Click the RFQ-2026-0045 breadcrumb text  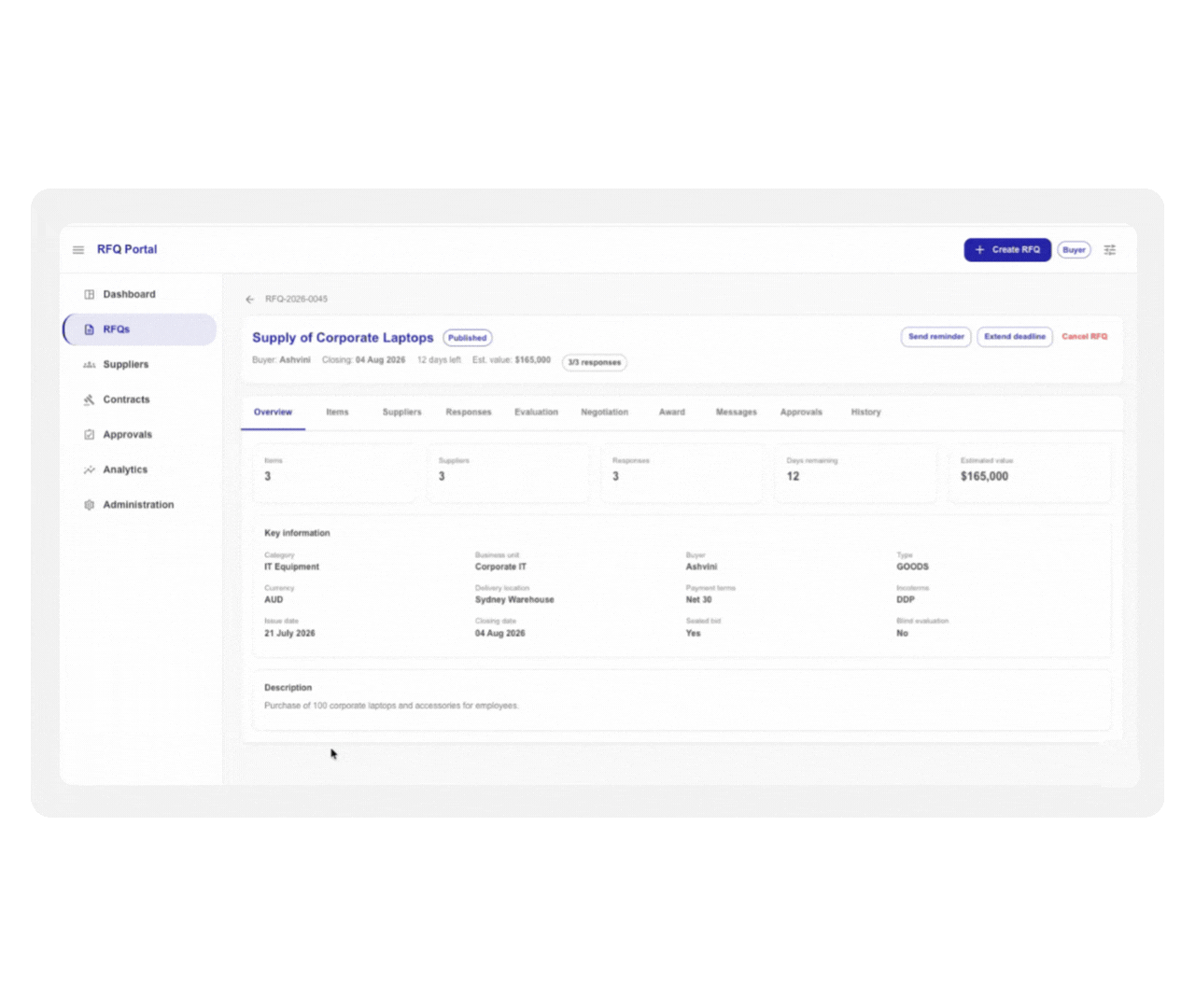point(296,300)
